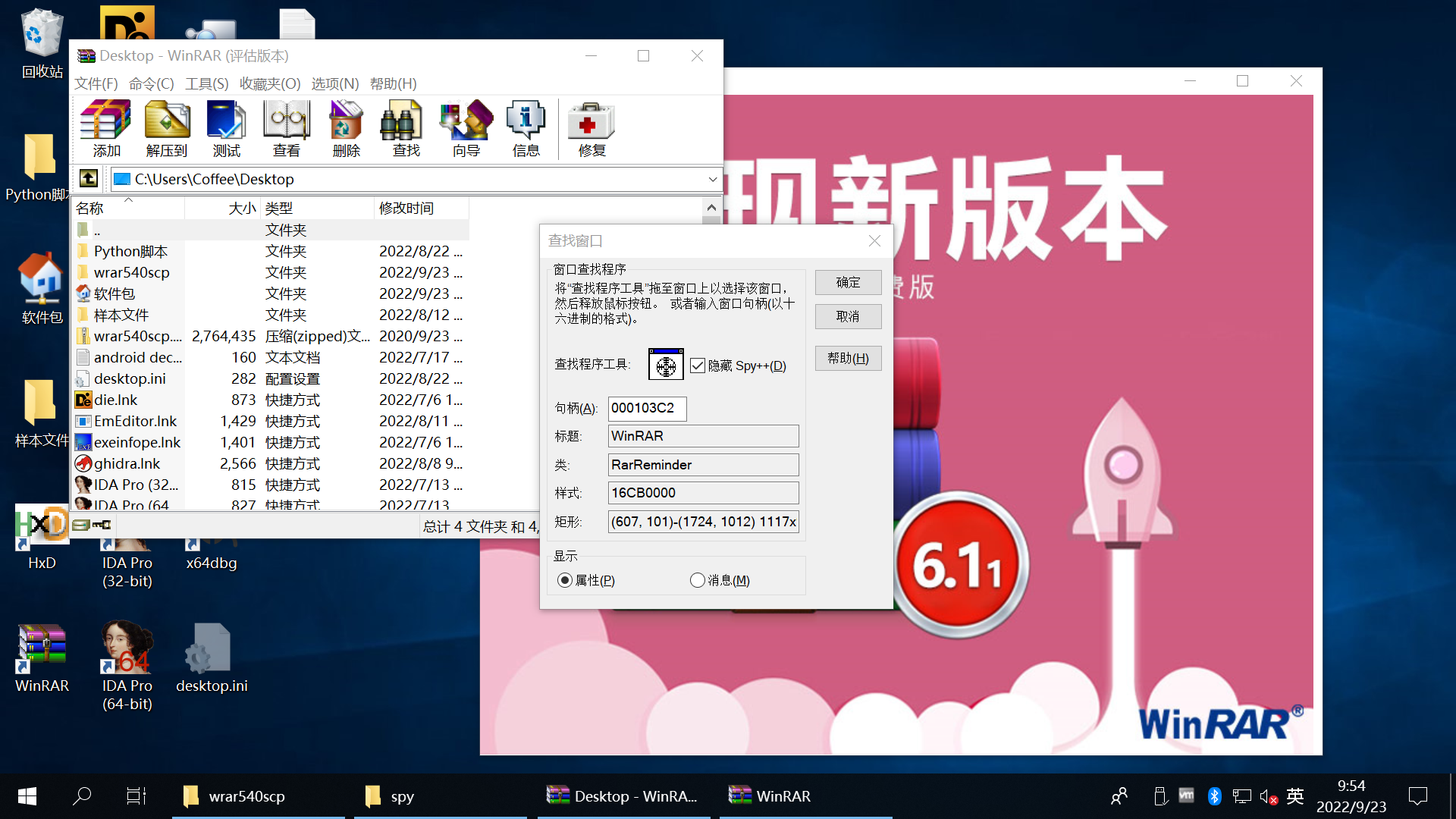Click the Delete (删除) toolbar icon
The height and width of the screenshot is (819, 1456).
(347, 129)
